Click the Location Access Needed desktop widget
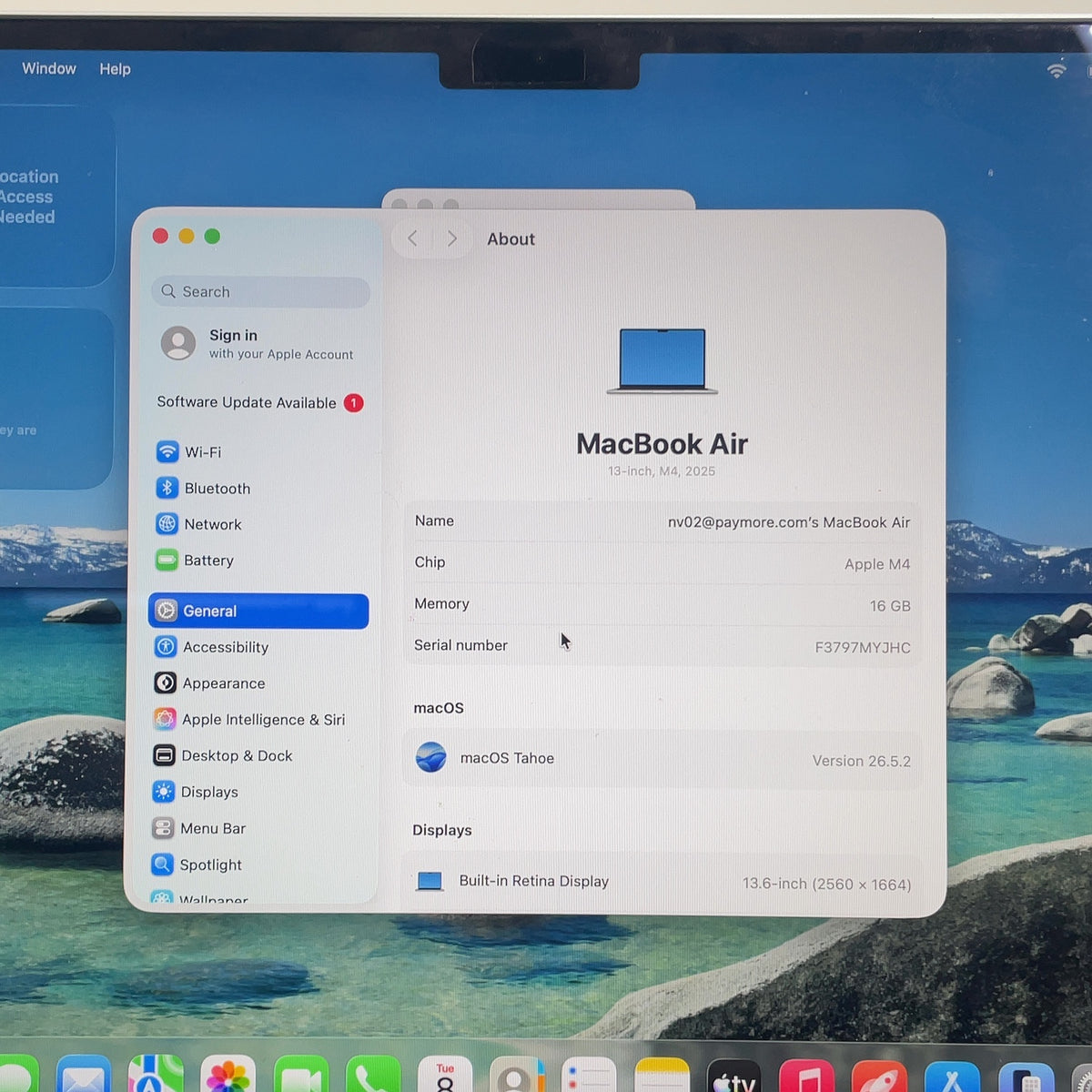Image resolution: width=1092 pixels, height=1092 pixels. [x=56, y=197]
